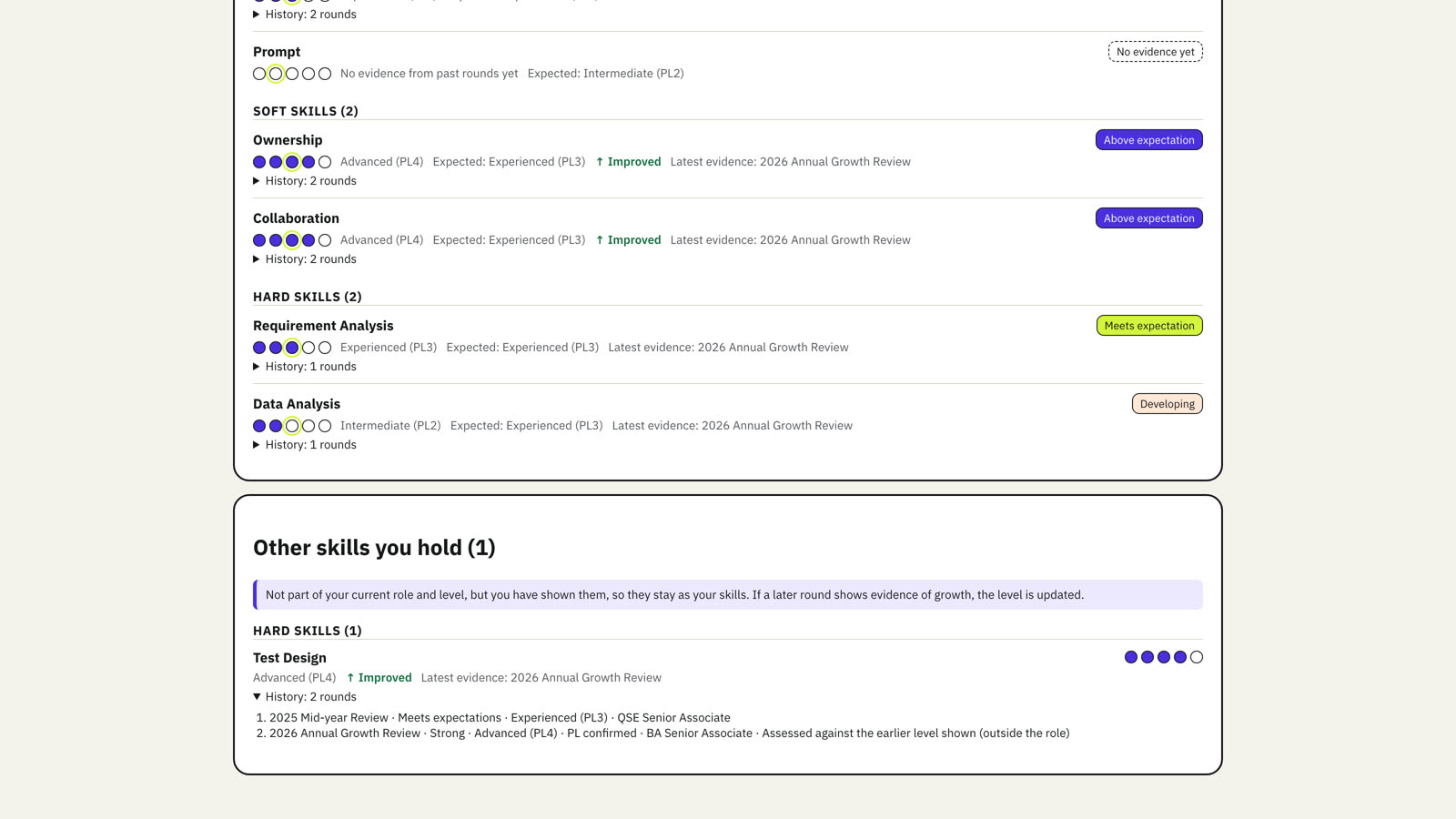Screen dimensions: 1456x819
Task: Click the Test Design level dots indicator
Action: (x=1164, y=657)
